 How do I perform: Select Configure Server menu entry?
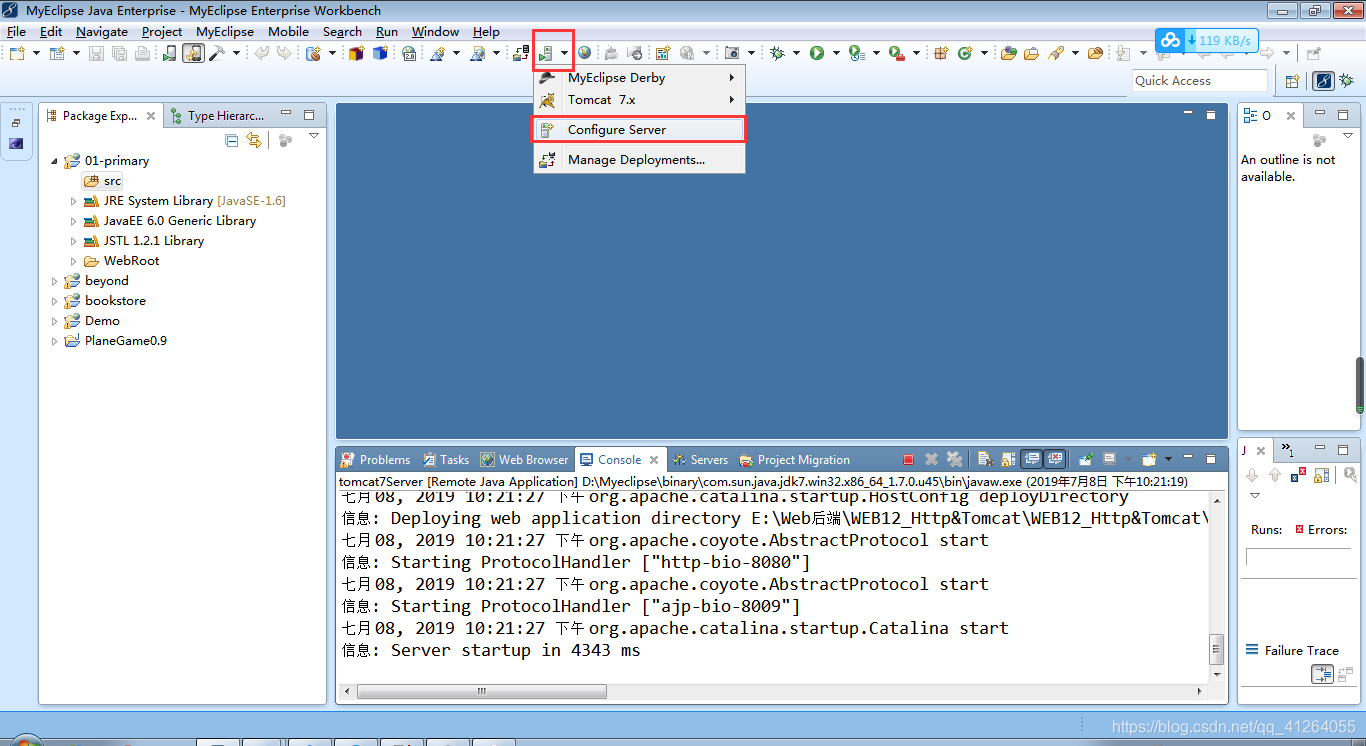click(640, 130)
